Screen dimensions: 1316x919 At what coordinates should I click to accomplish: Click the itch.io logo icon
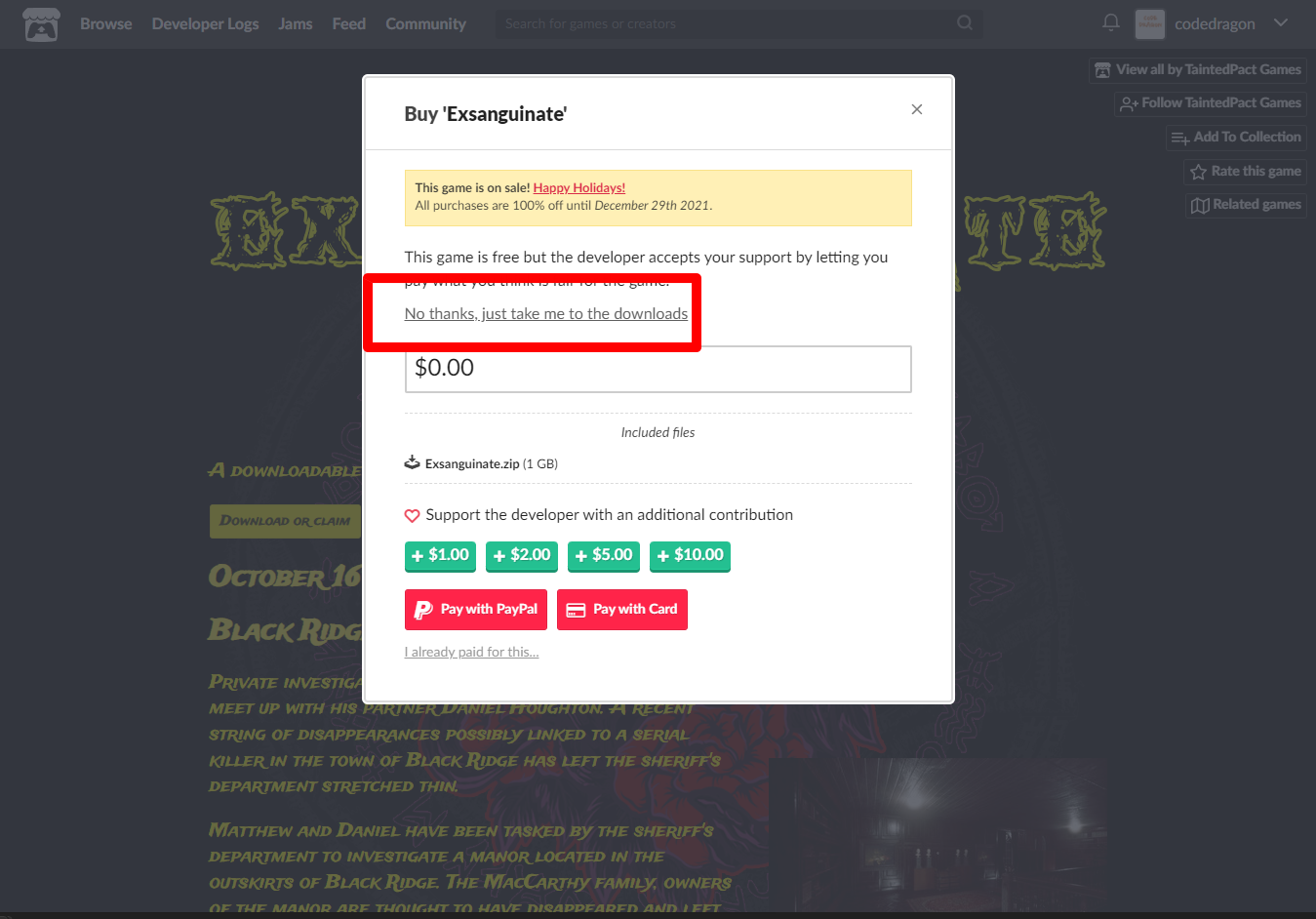pyautogui.click(x=41, y=24)
